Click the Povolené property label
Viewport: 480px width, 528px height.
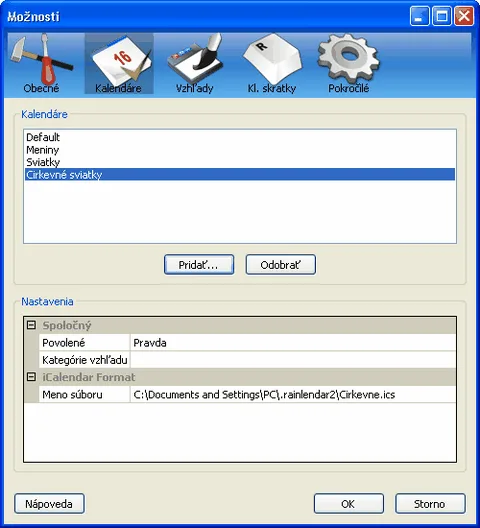pos(84,343)
